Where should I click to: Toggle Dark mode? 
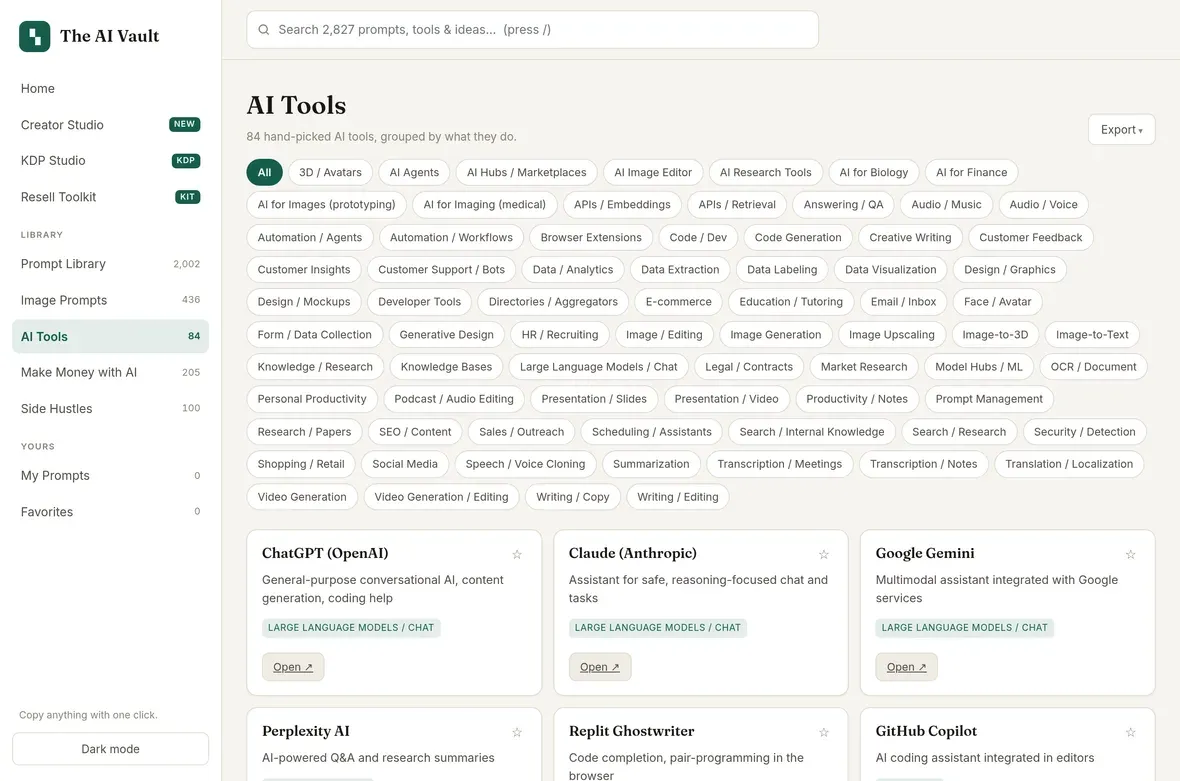pos(111,749)
